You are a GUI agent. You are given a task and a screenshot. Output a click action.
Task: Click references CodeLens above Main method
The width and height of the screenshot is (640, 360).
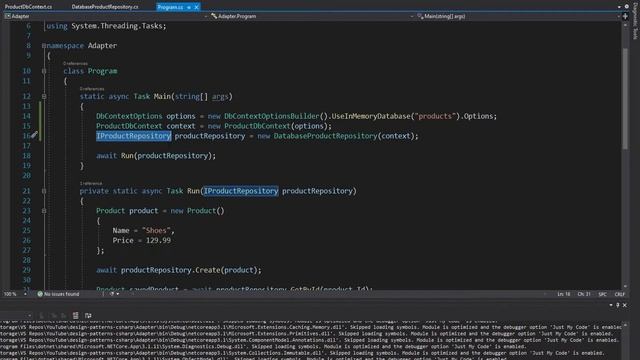(92, 89)
